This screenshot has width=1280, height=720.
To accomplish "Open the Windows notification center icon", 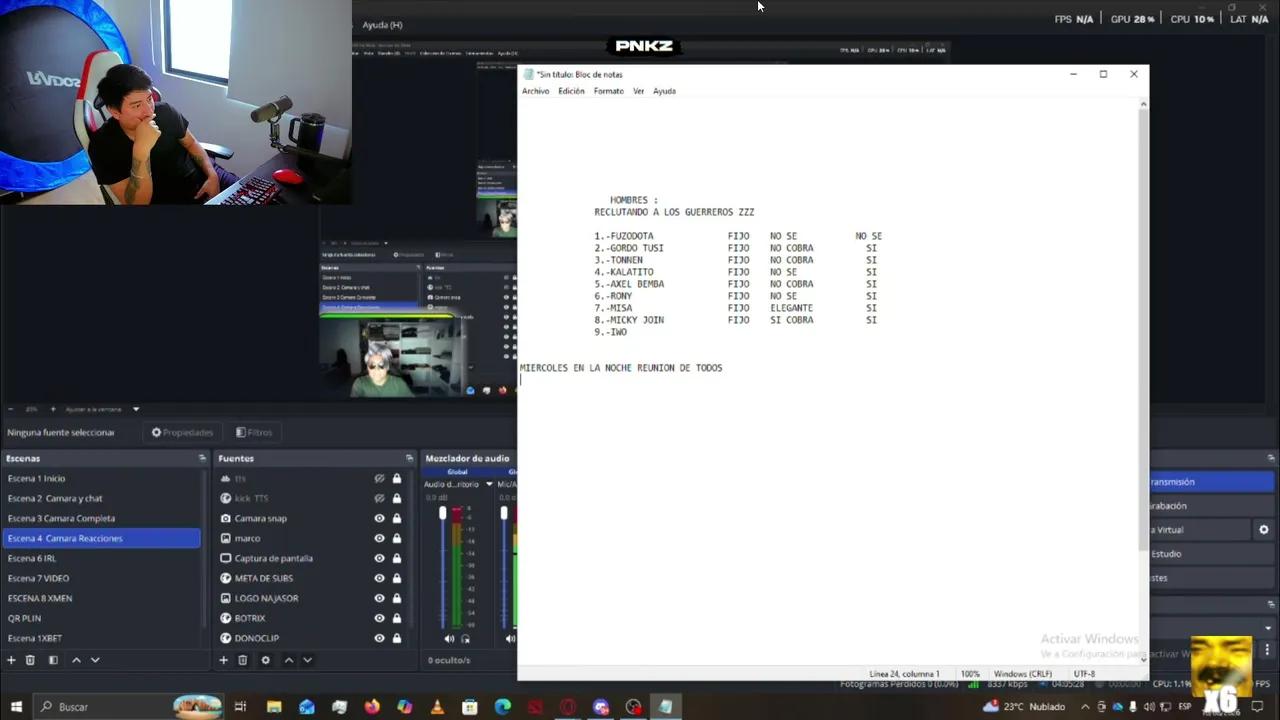I will pos(1258,707).
